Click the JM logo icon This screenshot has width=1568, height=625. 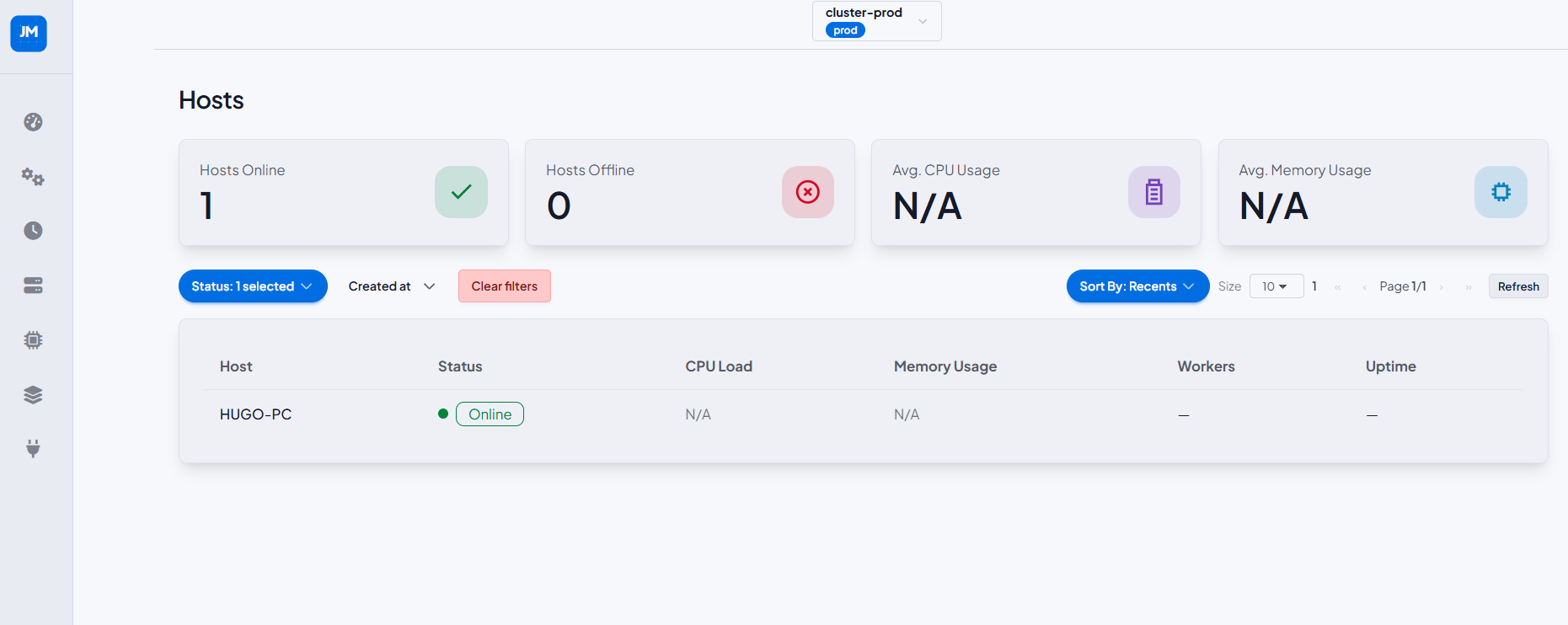[29, 34]
